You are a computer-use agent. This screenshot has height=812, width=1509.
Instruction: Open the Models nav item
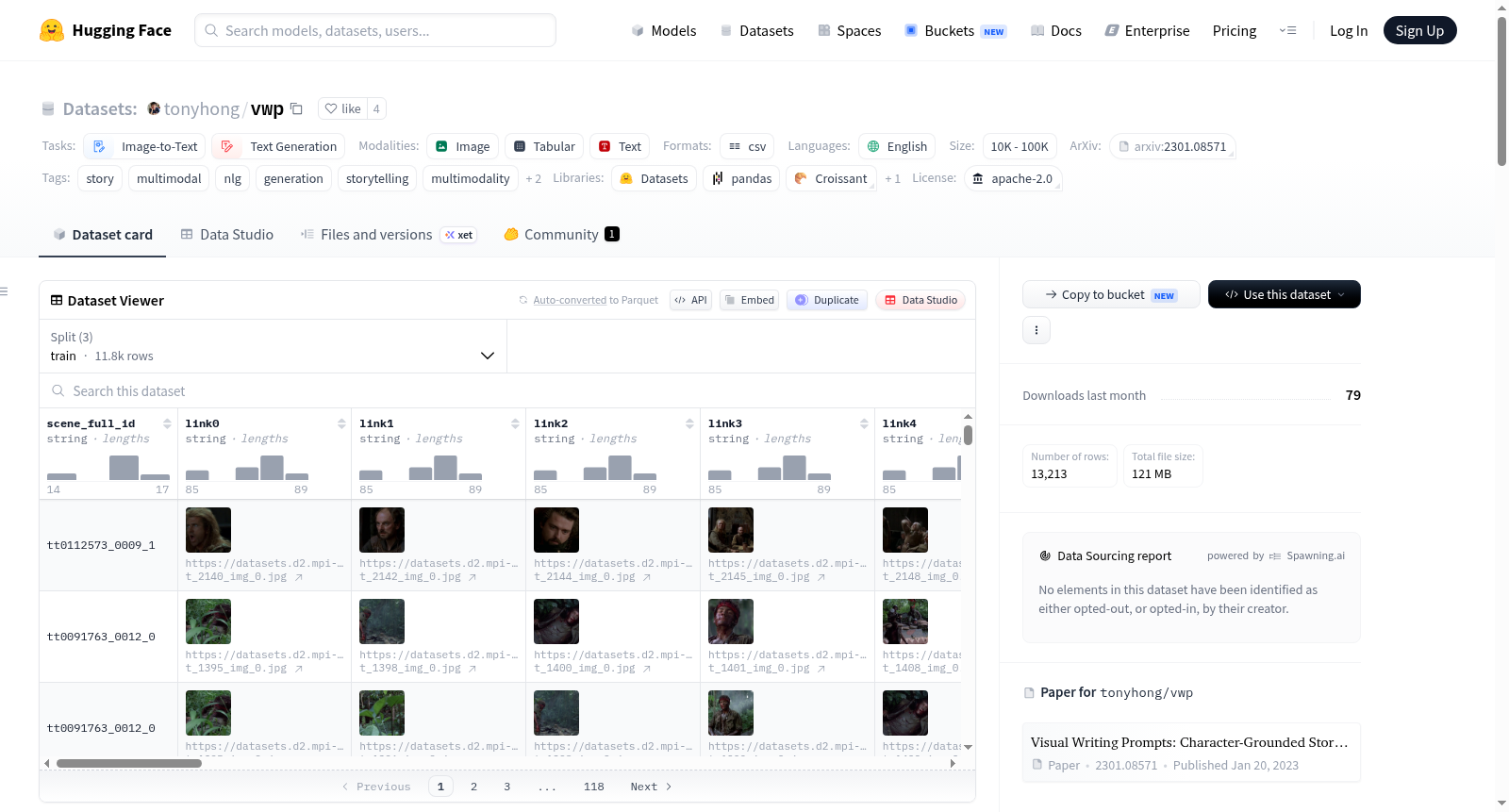664,30
